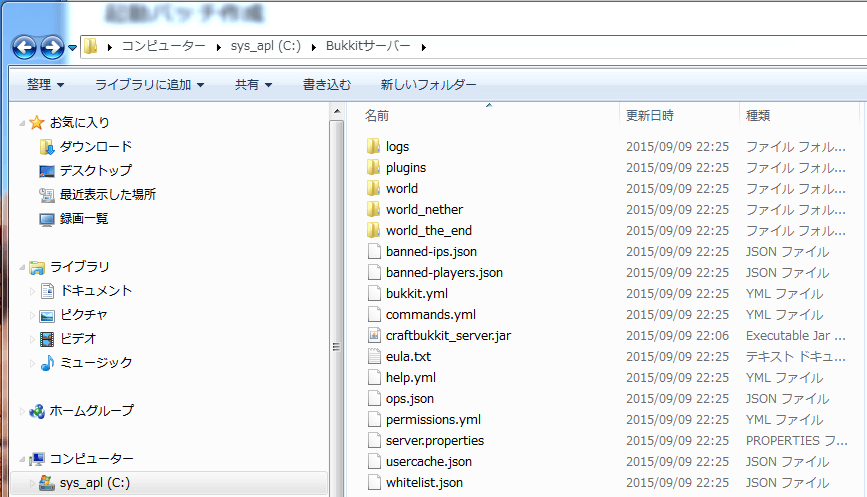Click the ホームグループ icon in sidebar

(37, 411)
